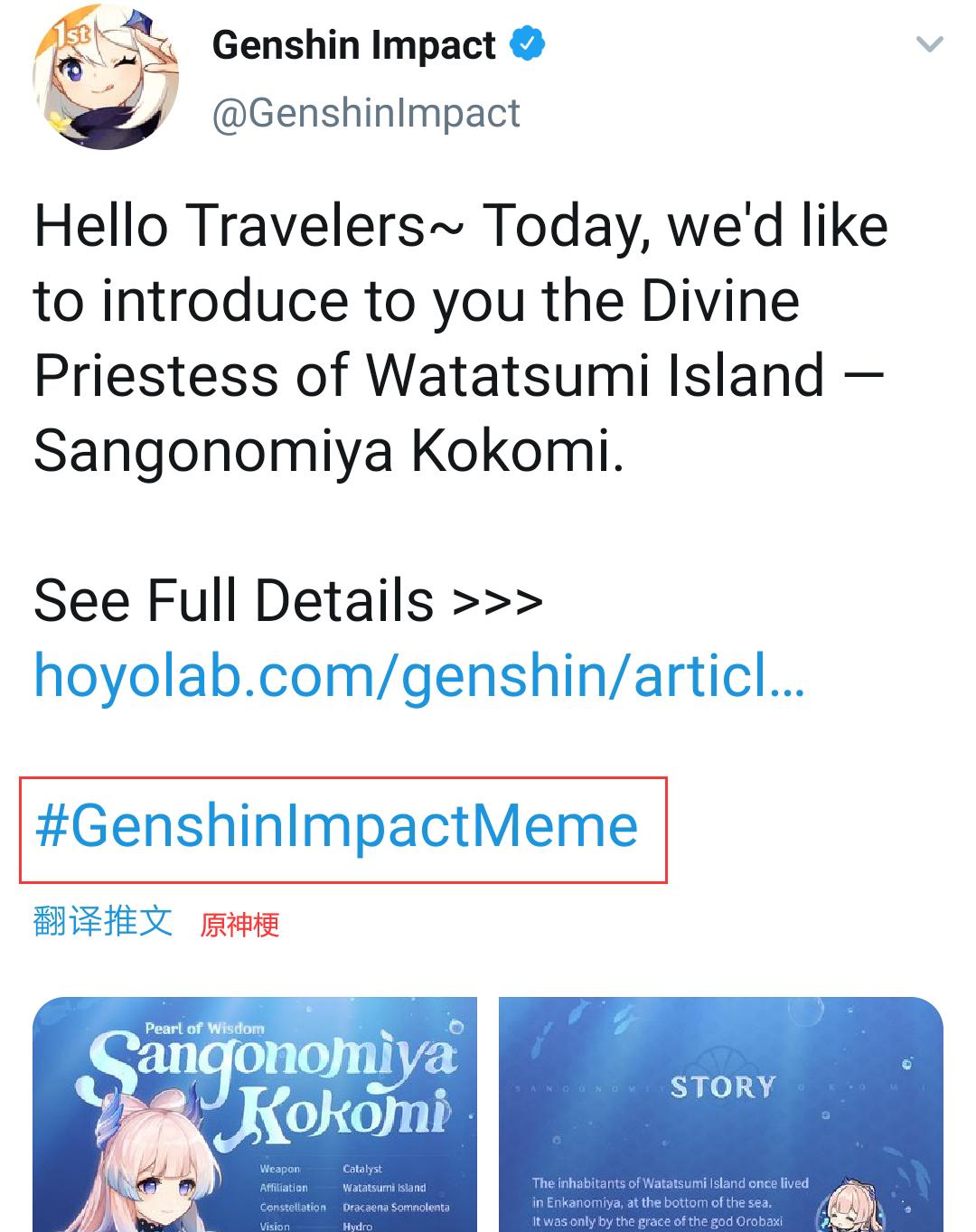Click the STORY heading in the right image
The width and height of the screenshot is (976, 1232).
click(723, 1086)
